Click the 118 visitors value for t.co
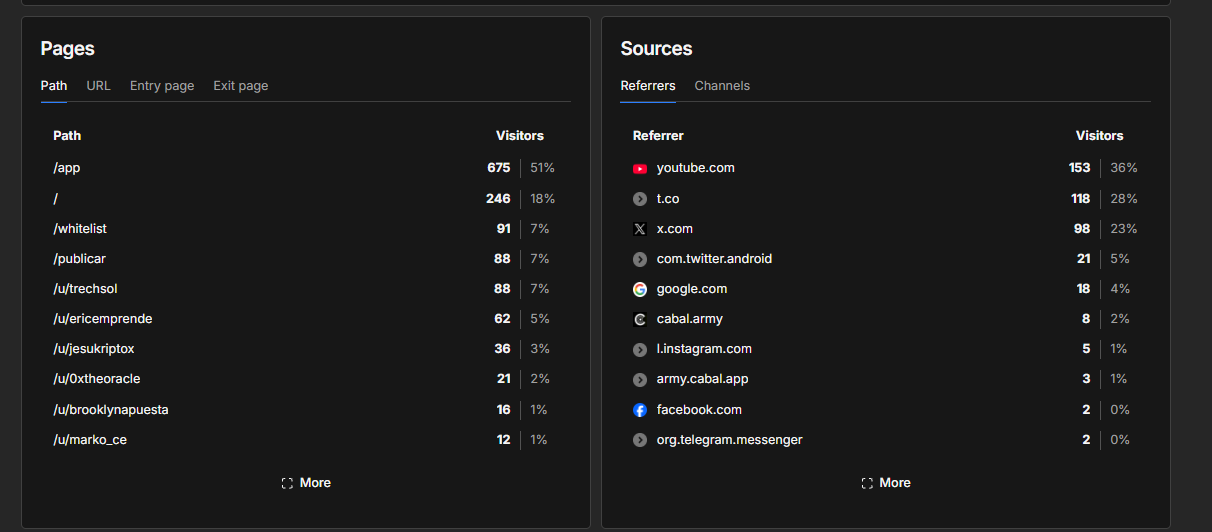Screen dimensions: 1212x532 pyautogui.click(x=1080, y=199)
